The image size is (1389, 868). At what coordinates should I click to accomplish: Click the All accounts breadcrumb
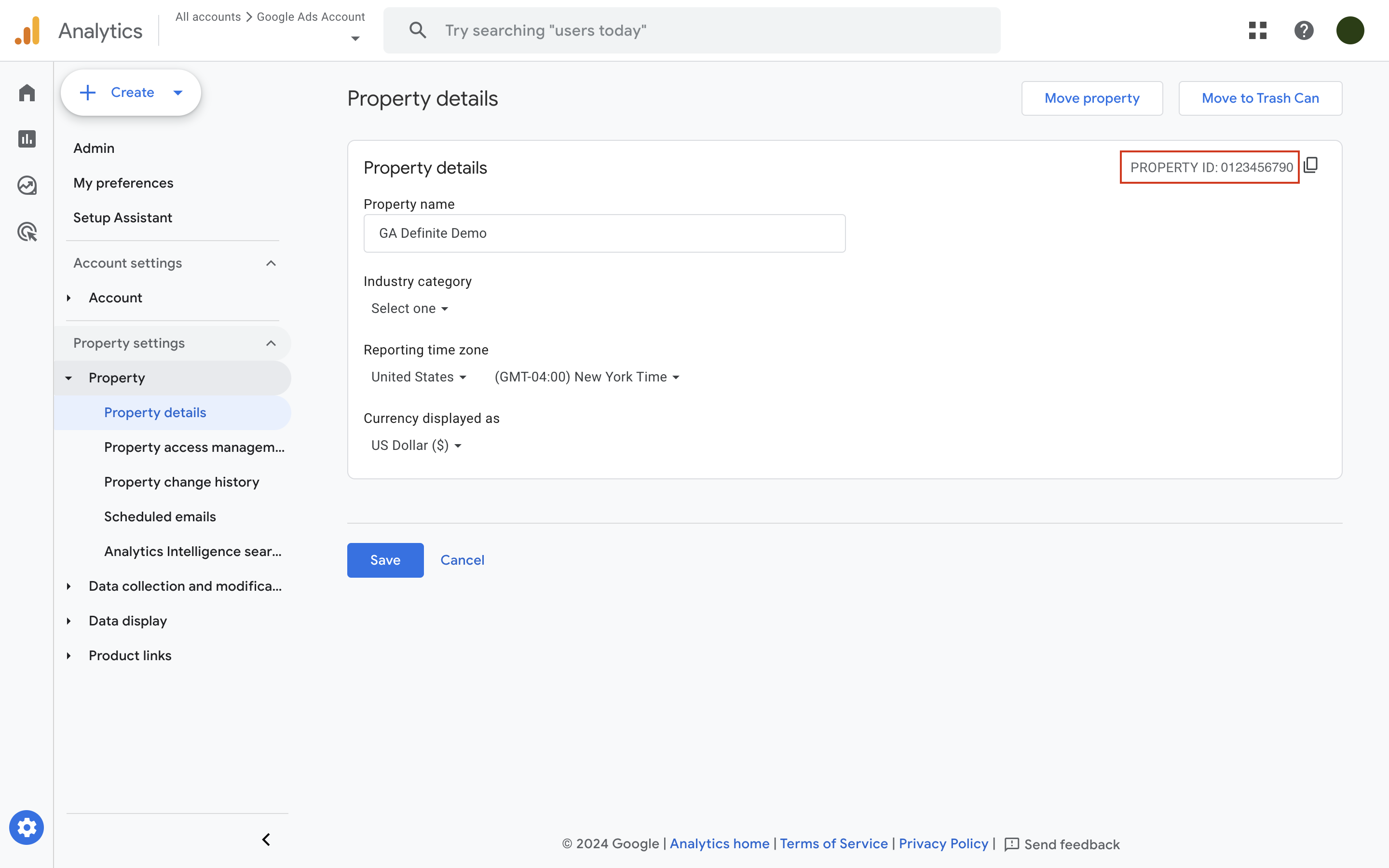pos(208,17)
